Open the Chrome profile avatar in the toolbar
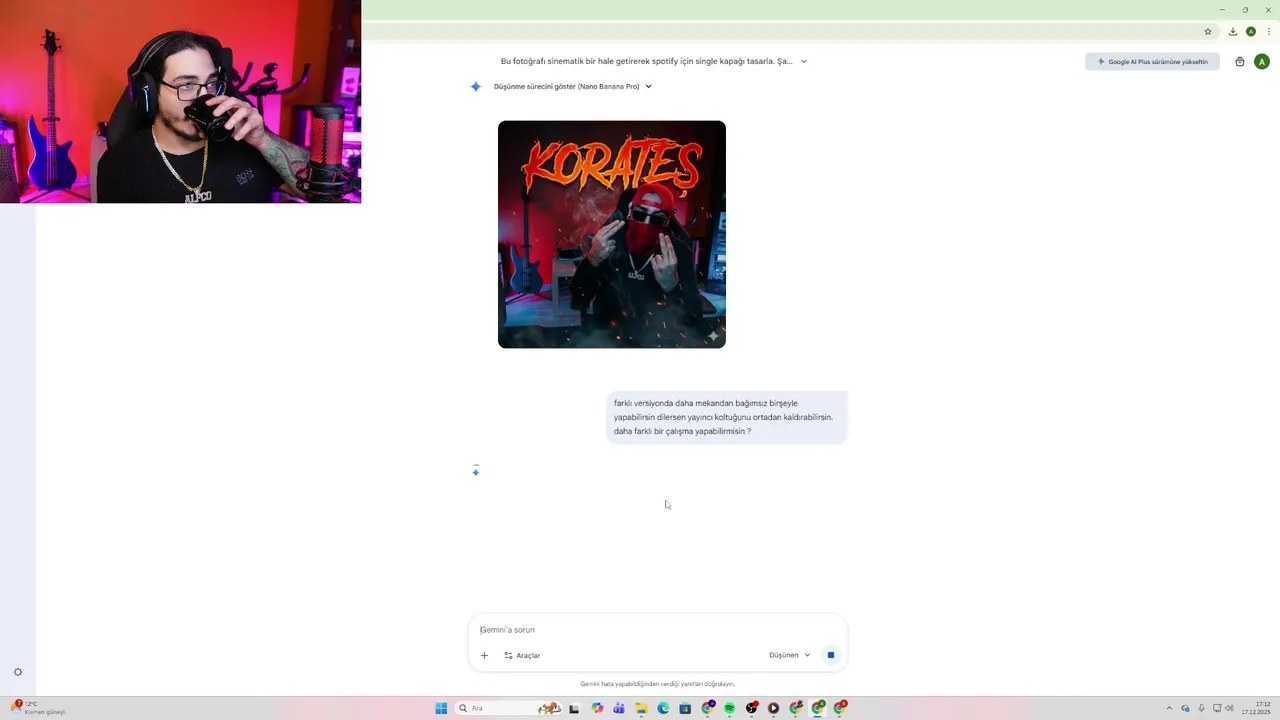The image size is (1280, 720). click(x=1251, y=32)
